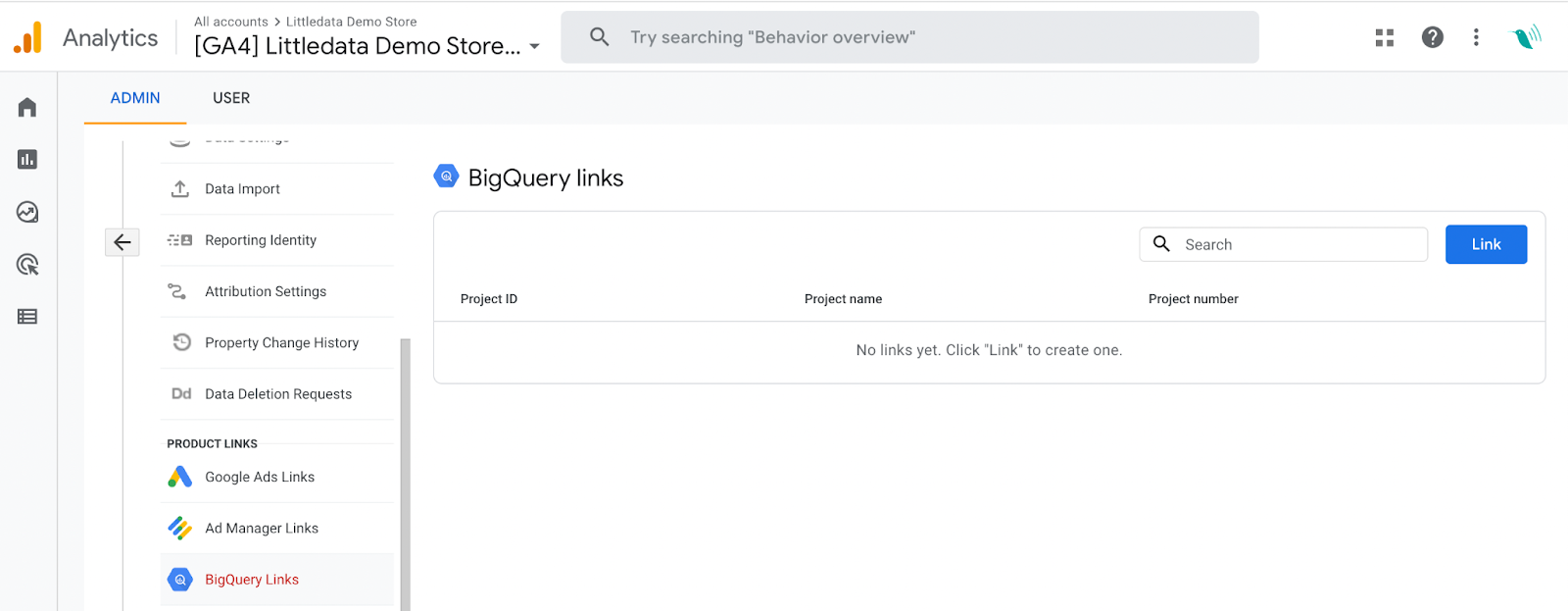Screen dimensions: 1568x611
Task: Click Littledata Demo Store breadcrumb
Action: pyautogui.click(x=352, y=22)
